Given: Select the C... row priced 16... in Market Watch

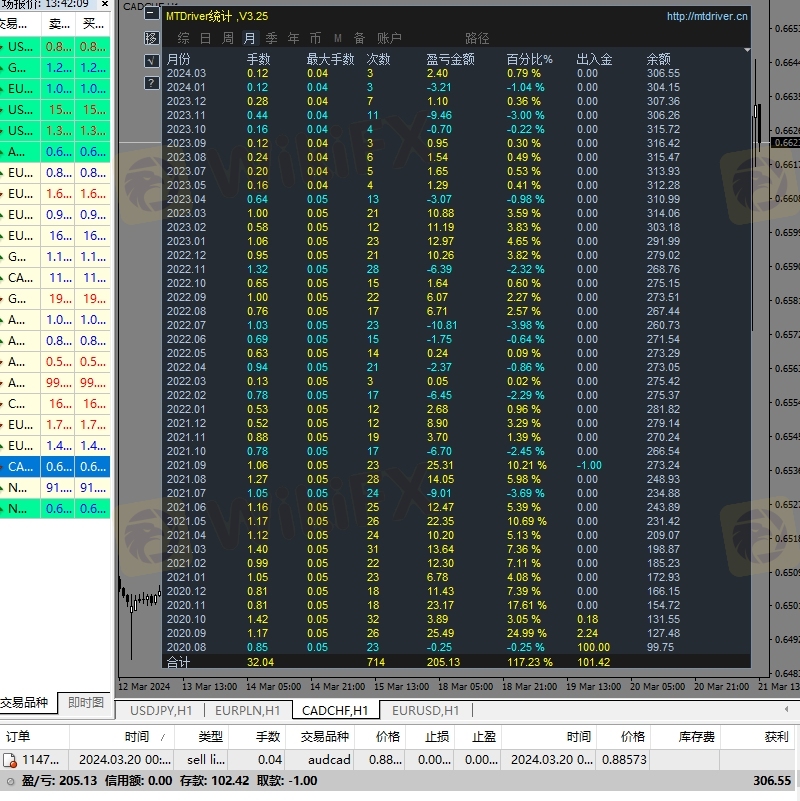Looking at the screenshot, I should (x=55, y=404).
